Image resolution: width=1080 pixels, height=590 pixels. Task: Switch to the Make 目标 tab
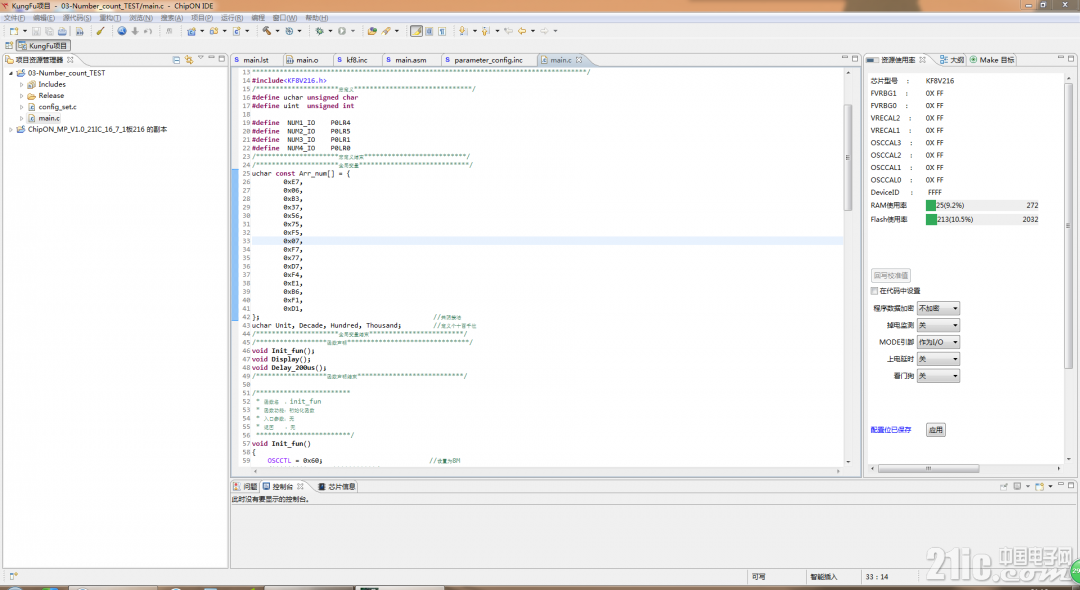click(x=992, y=60)
